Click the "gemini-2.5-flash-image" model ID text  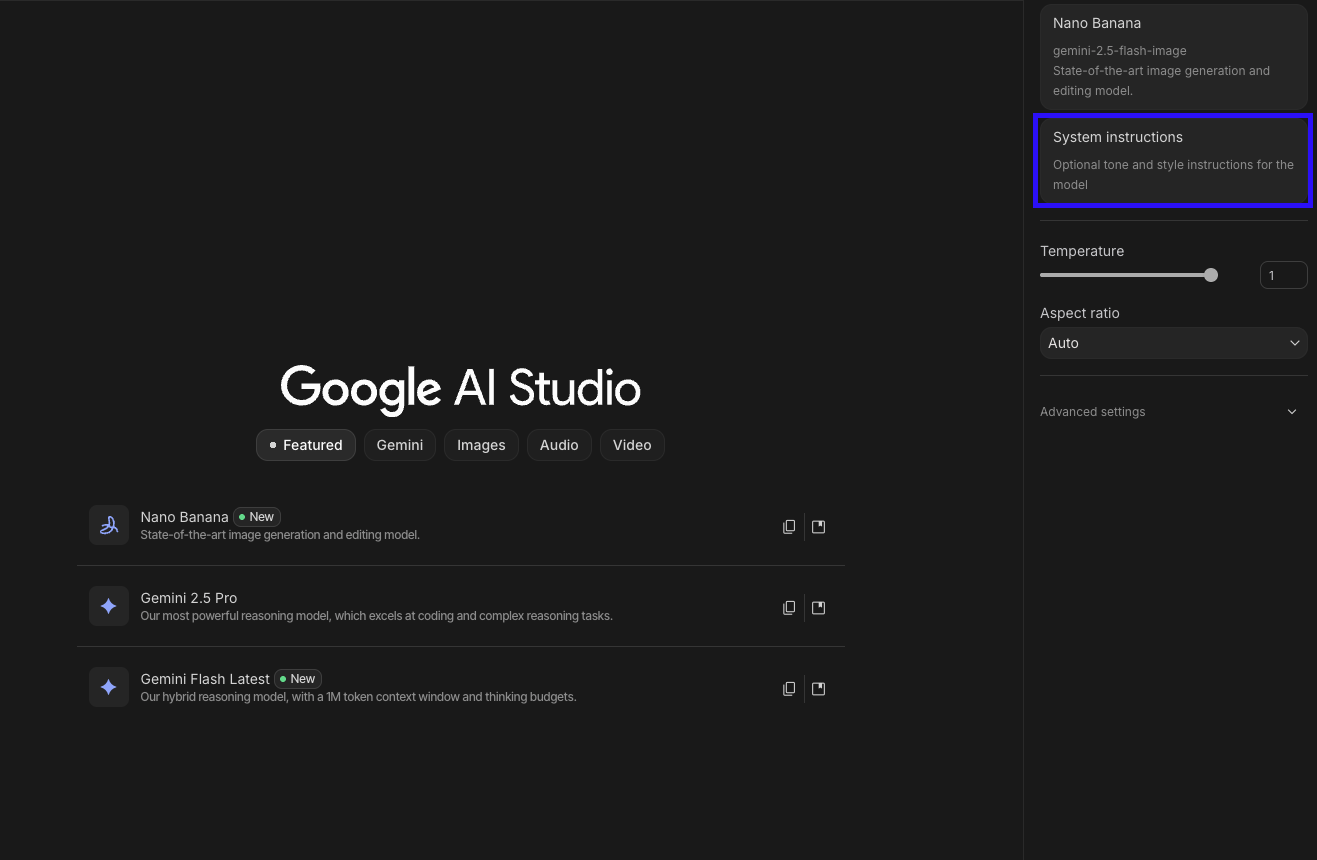pyautogui.click(x=1119, y=51)
